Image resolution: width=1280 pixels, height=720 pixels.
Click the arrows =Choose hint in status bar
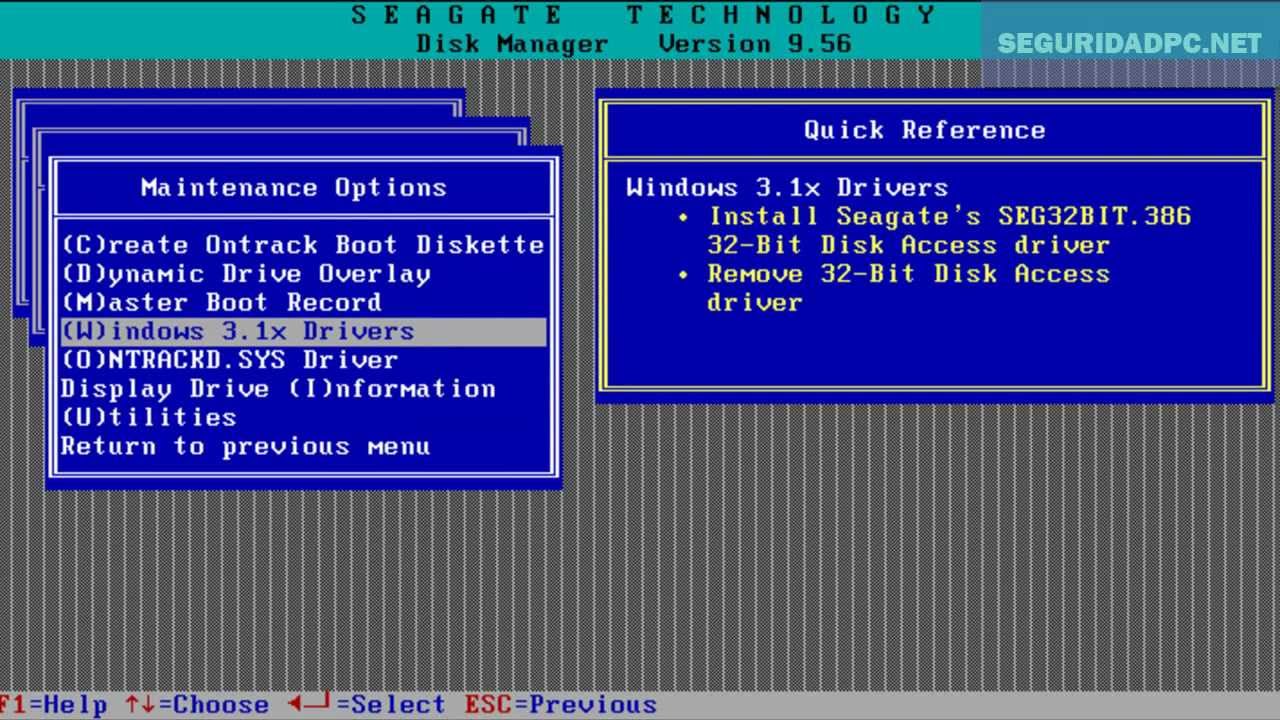tap(197, 705)
